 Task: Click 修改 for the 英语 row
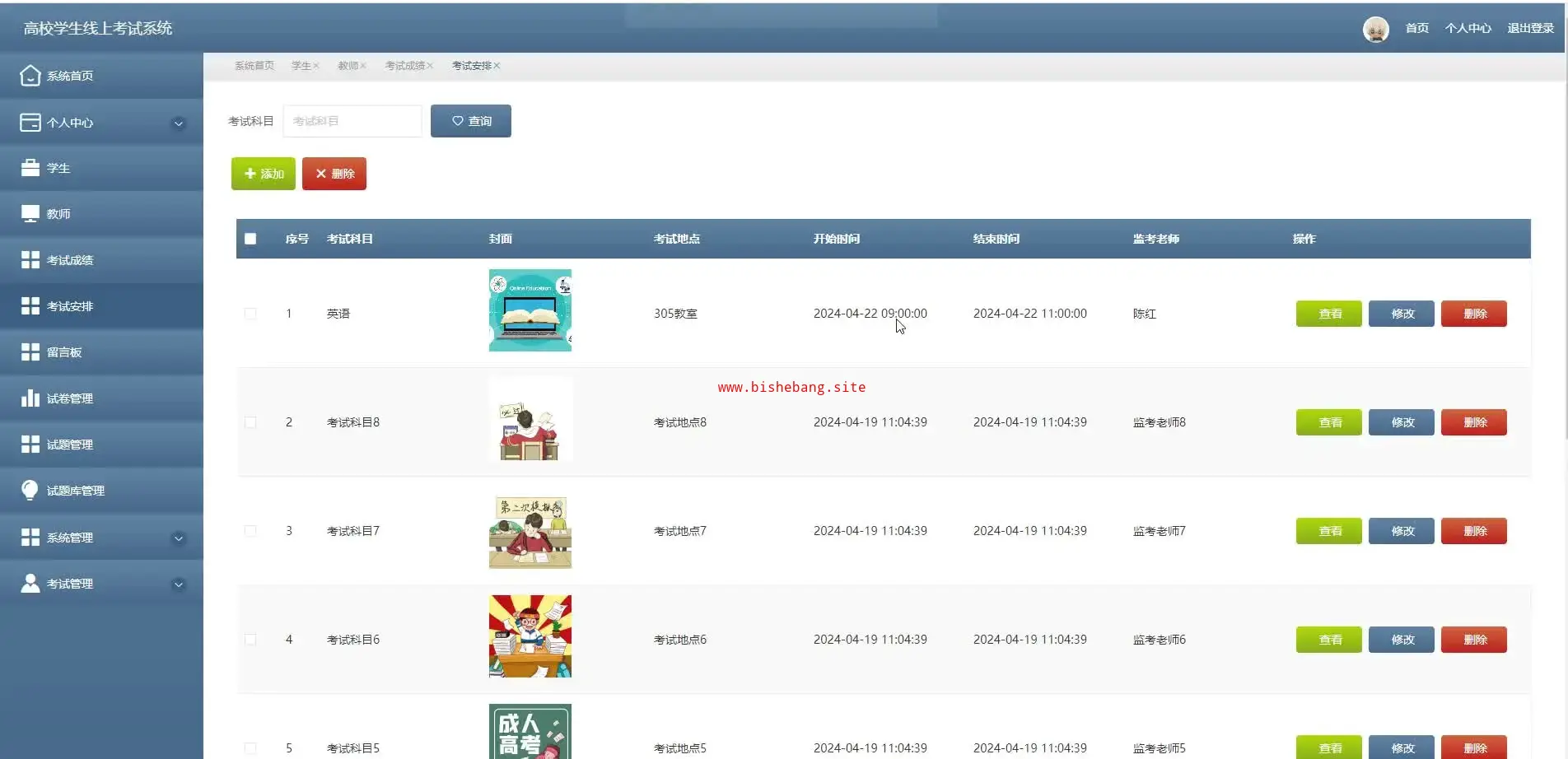coord(1402,314)
